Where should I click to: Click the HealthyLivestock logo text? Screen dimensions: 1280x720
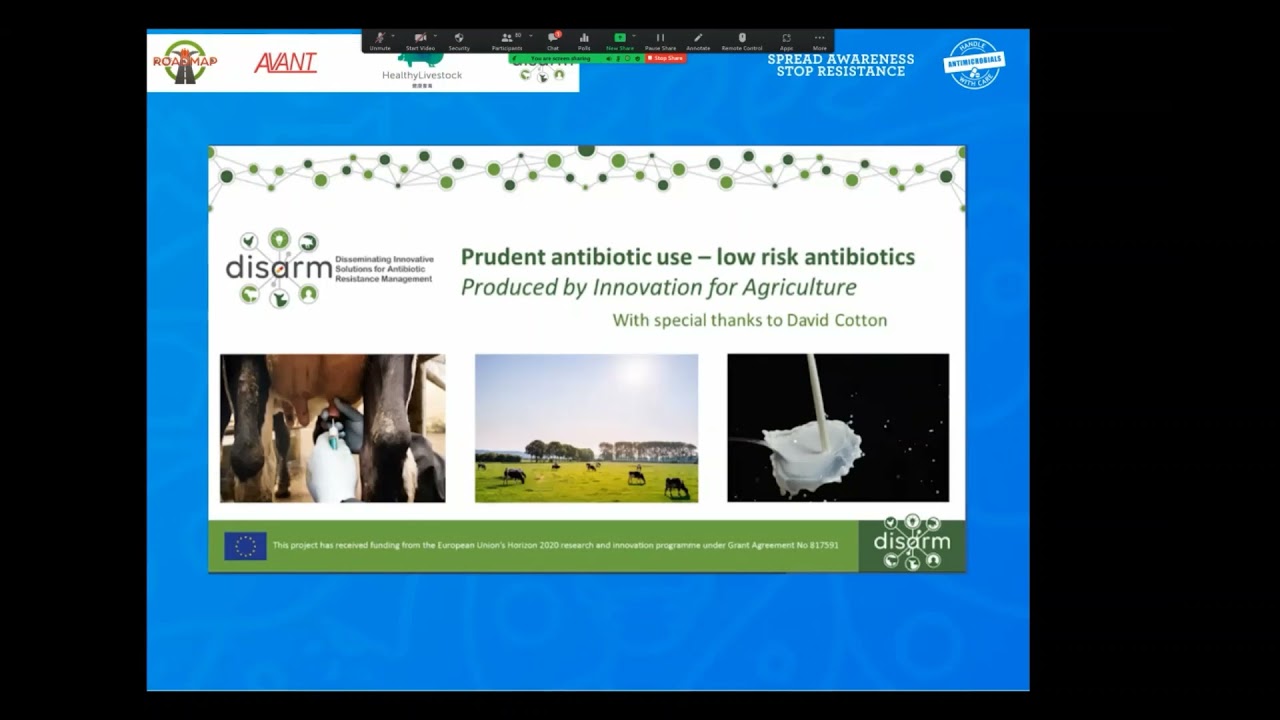click(422, 75)
